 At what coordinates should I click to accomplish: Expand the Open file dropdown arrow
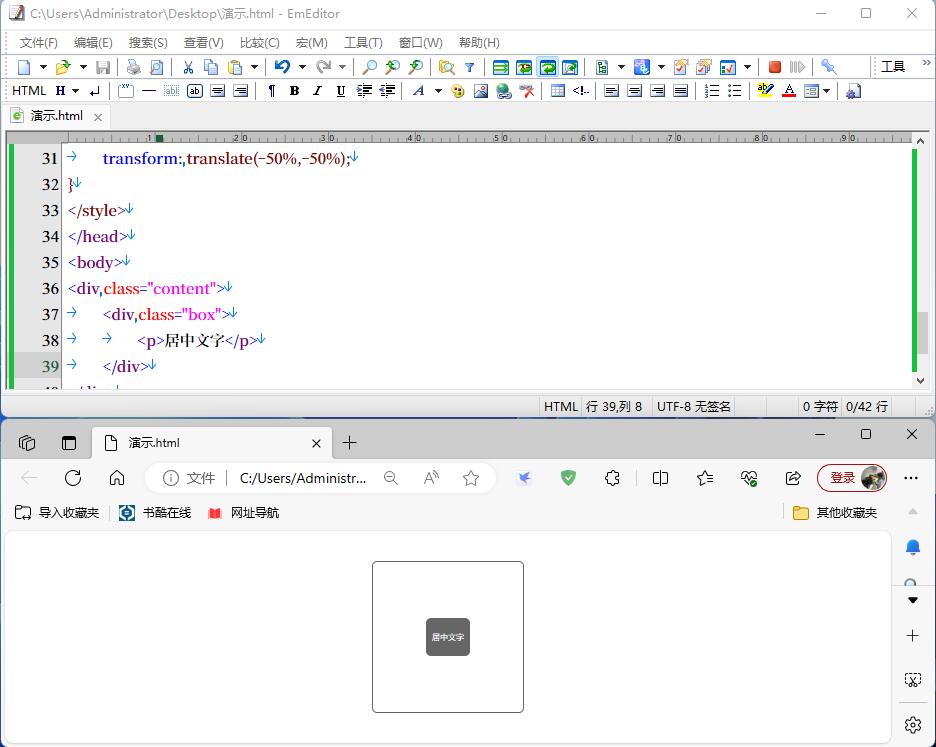(x=83, y=67)
